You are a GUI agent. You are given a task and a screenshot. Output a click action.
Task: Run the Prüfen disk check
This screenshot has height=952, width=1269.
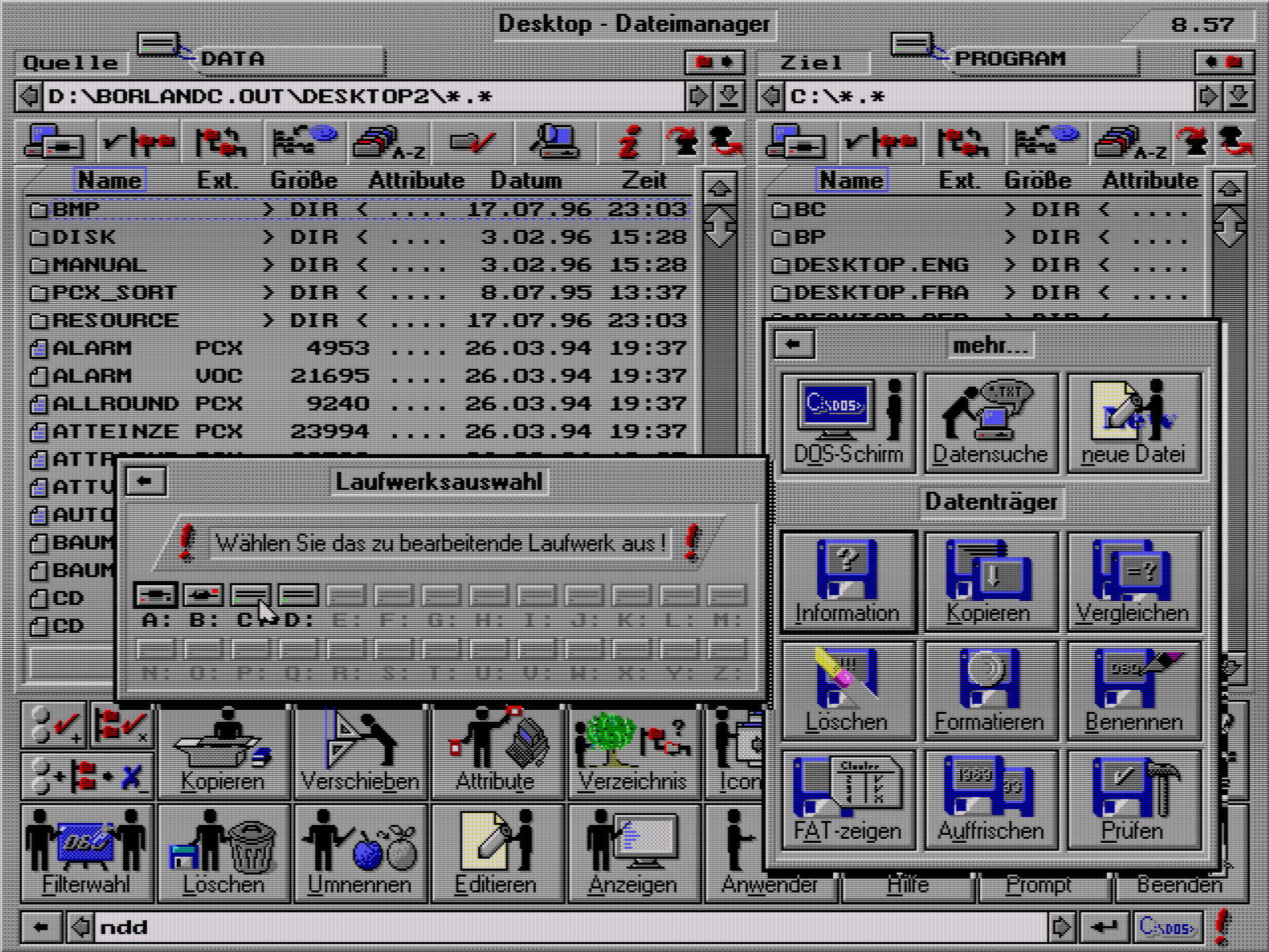pyautogui.click(x=1133, y=800)
